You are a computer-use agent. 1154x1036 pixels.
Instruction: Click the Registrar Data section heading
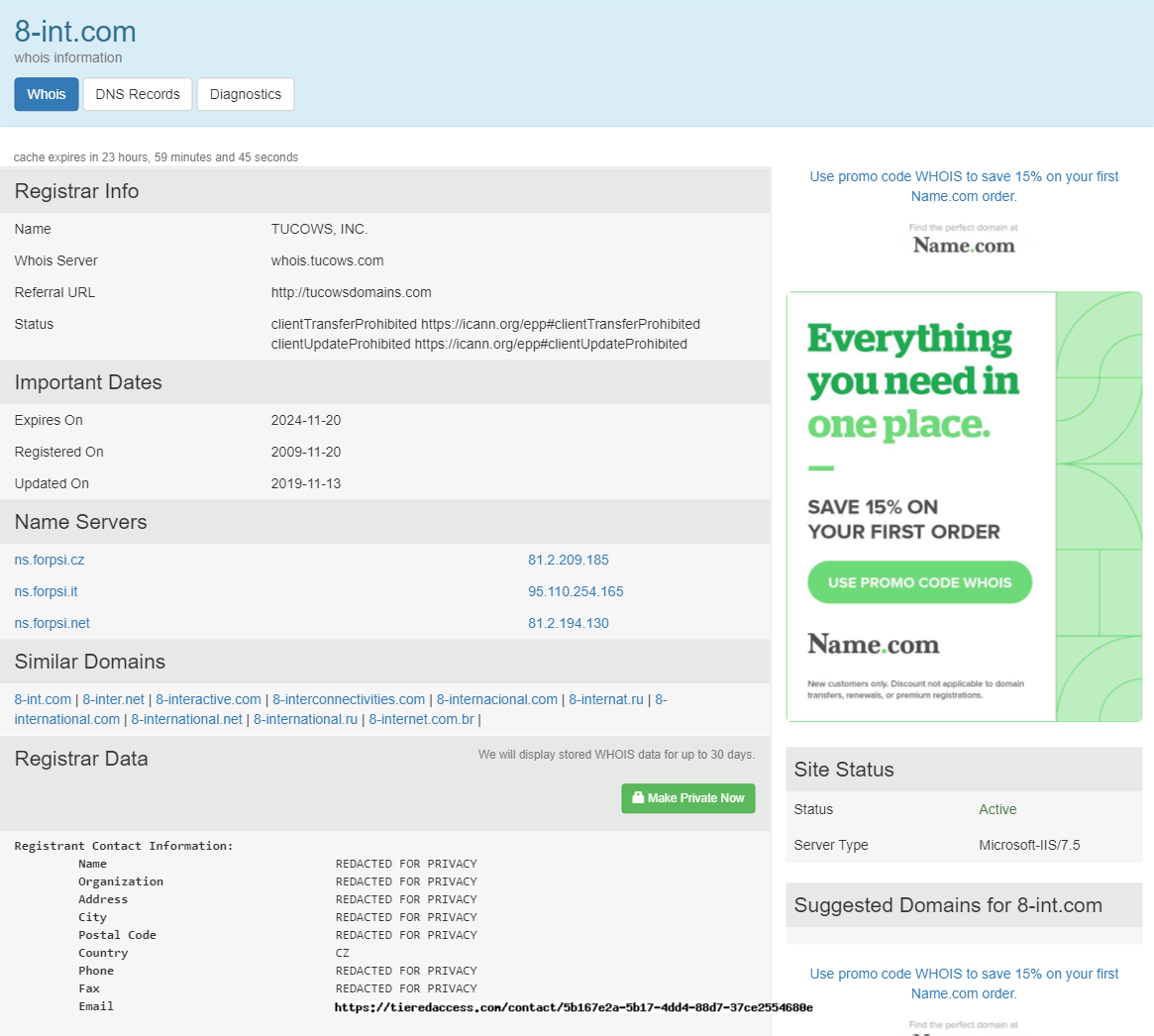click(81, 759)
